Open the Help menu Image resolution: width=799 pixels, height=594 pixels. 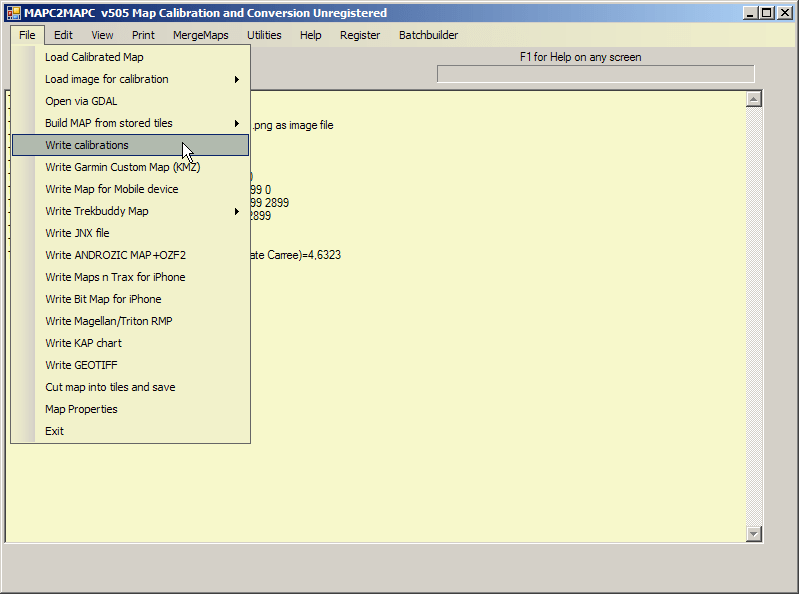tap(310, 35)
